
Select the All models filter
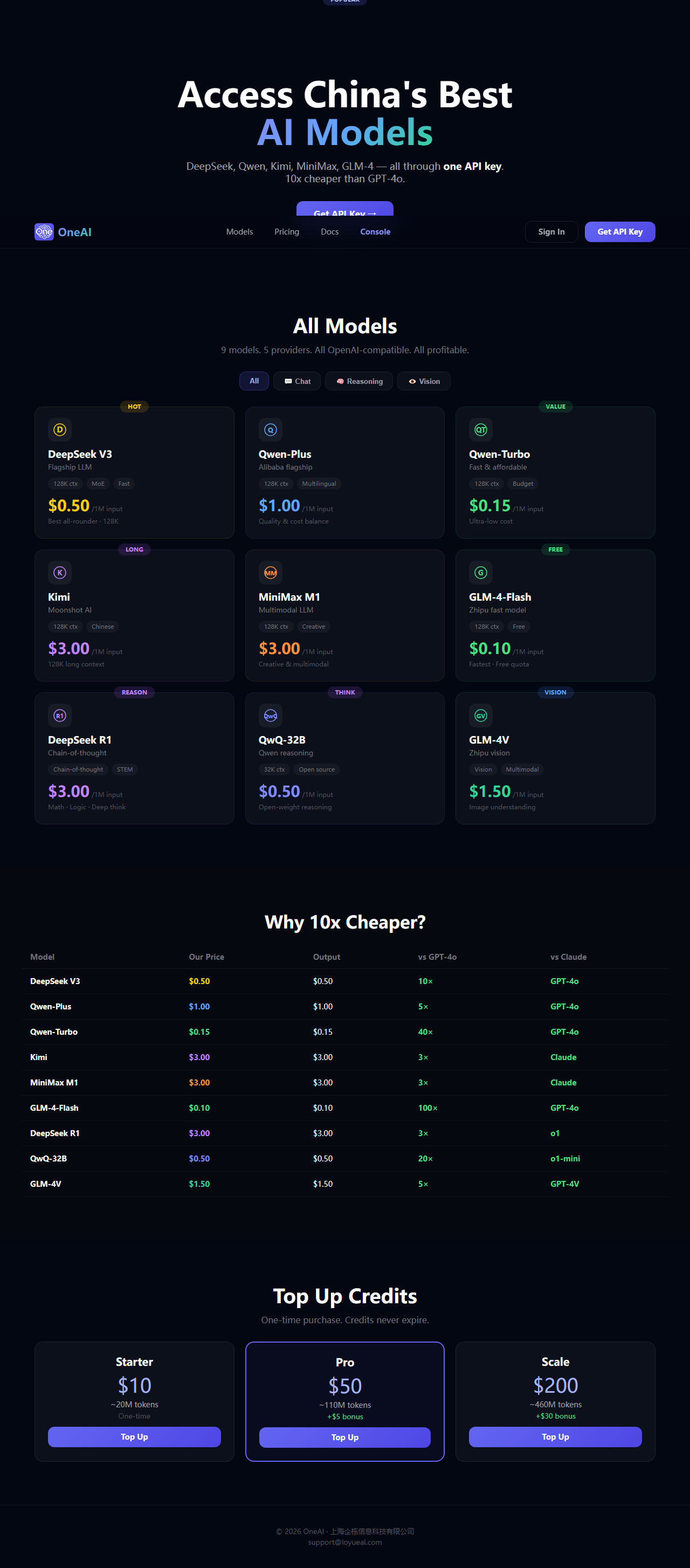pyautogui.click(x=254, y=381)
